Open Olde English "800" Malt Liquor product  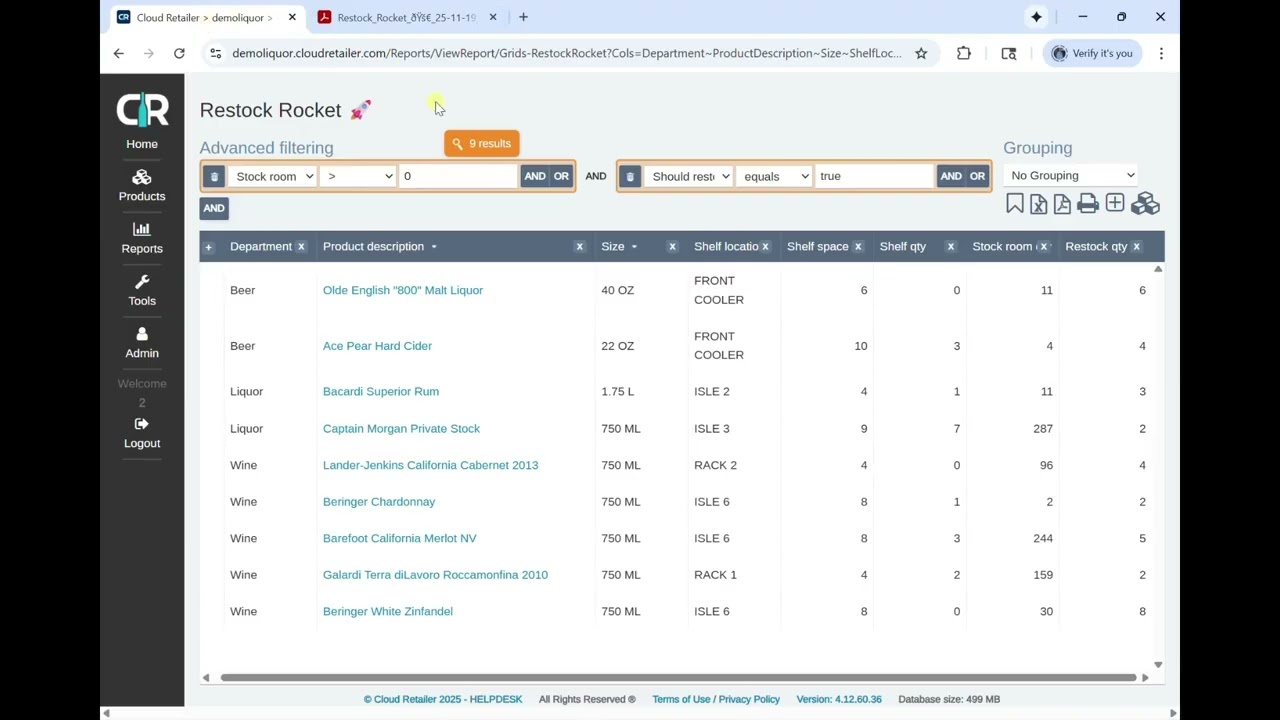click(x=403, y=290)
